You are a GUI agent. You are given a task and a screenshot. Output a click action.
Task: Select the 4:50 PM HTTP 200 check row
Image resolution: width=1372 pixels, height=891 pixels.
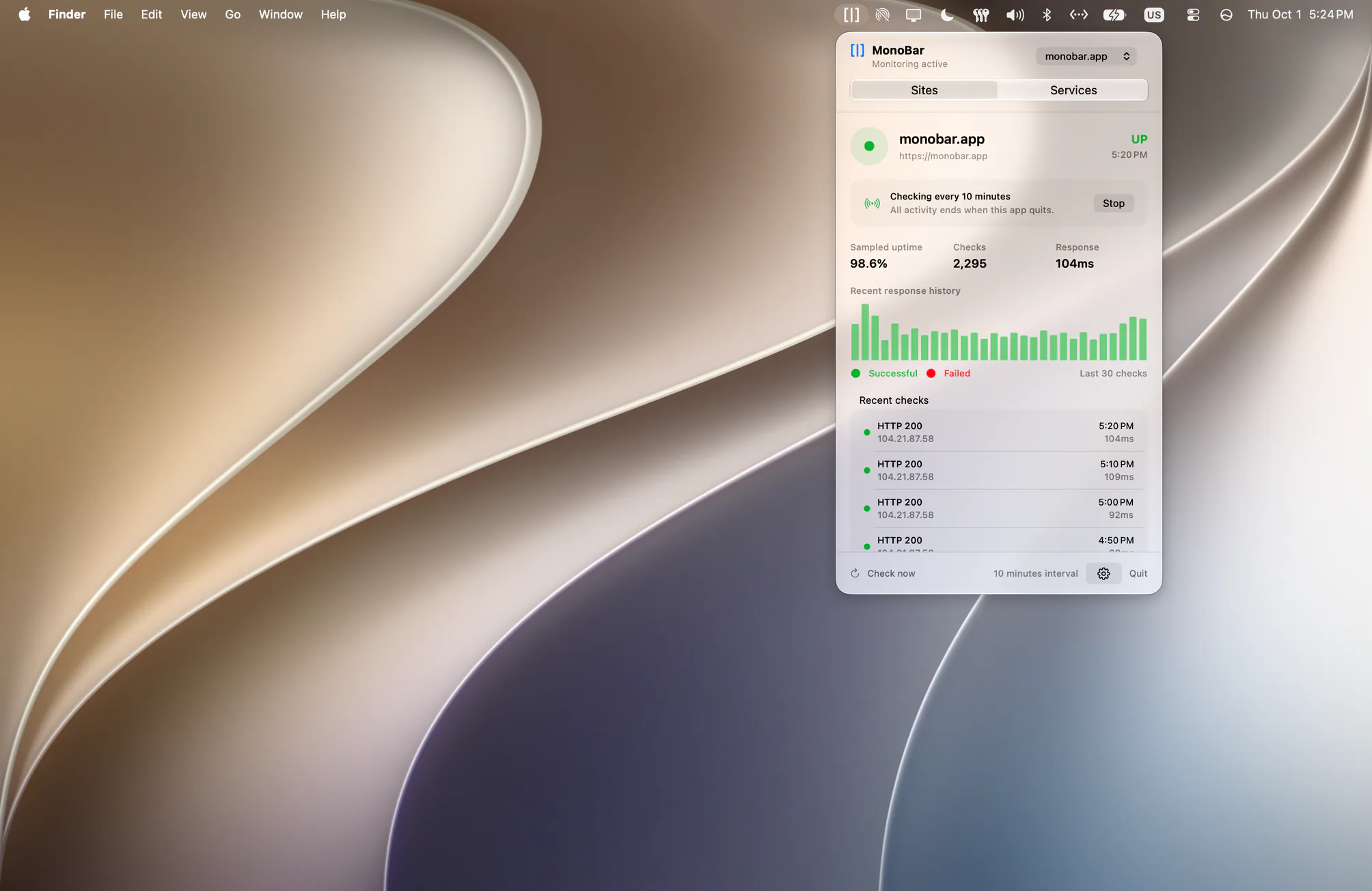999,540
